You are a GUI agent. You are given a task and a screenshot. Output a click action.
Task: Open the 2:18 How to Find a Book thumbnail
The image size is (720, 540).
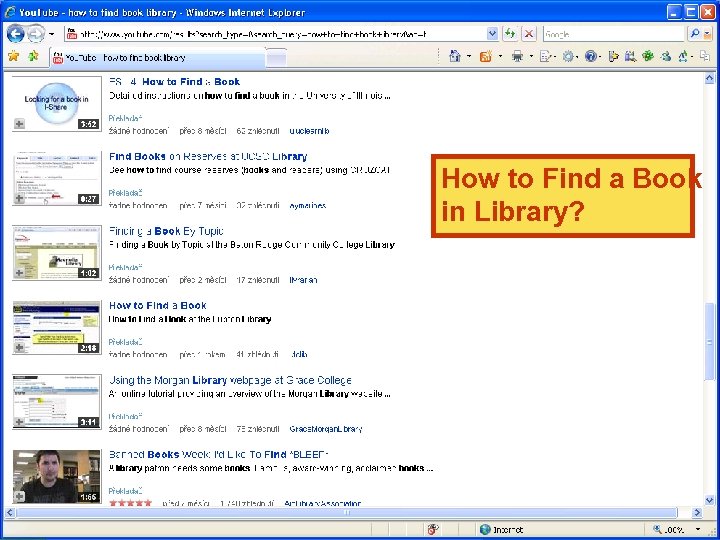click(56, 327)
